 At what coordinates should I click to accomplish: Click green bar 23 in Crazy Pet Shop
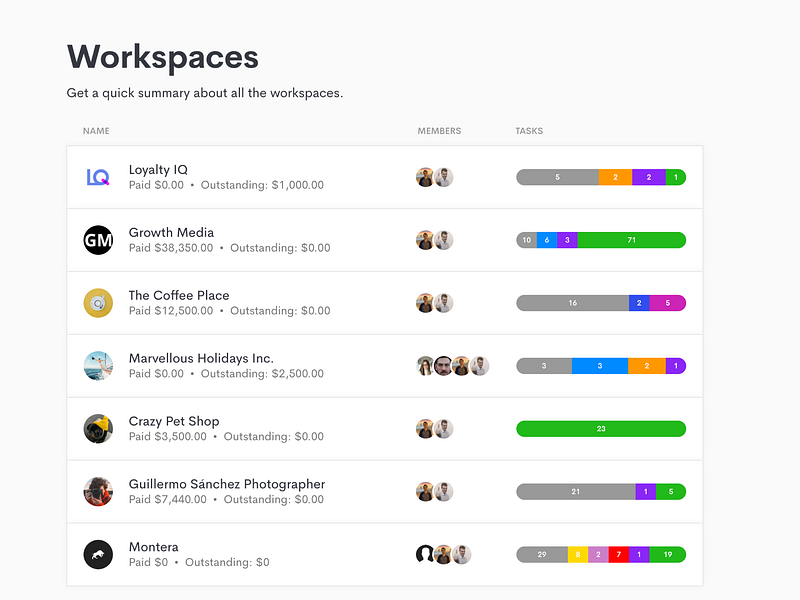[601, 429]
